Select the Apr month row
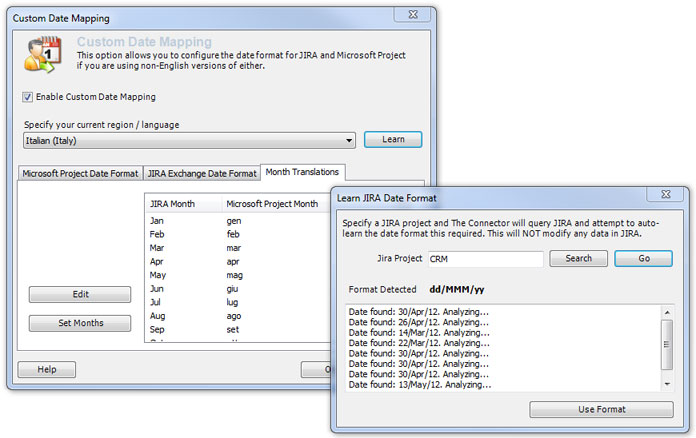The image size is (696, 438). [x=237, y=262]
